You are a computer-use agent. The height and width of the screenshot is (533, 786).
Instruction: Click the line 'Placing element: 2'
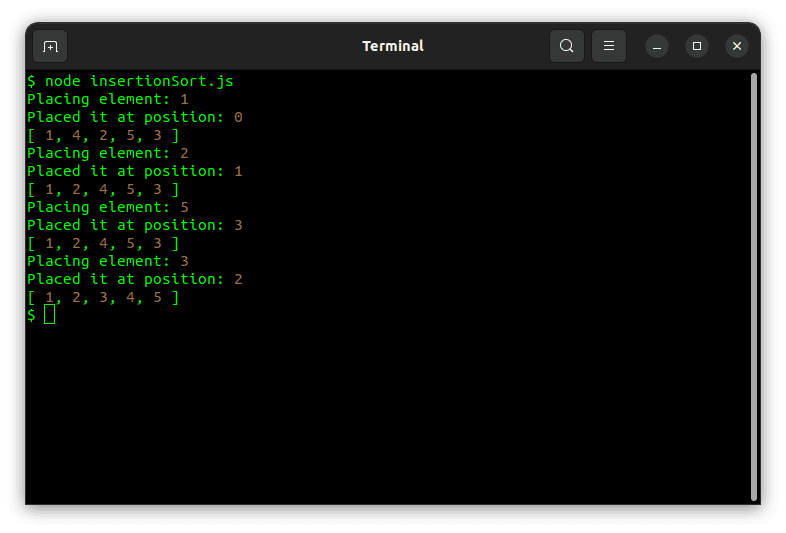pos(108,153)
